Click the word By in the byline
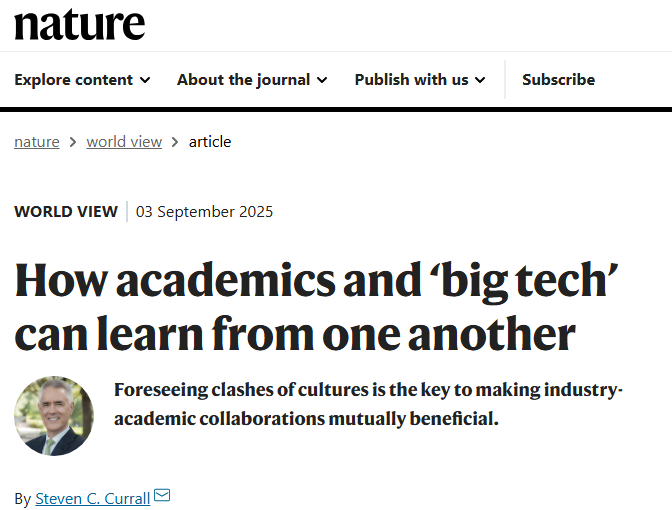 (x=22, y=498)
